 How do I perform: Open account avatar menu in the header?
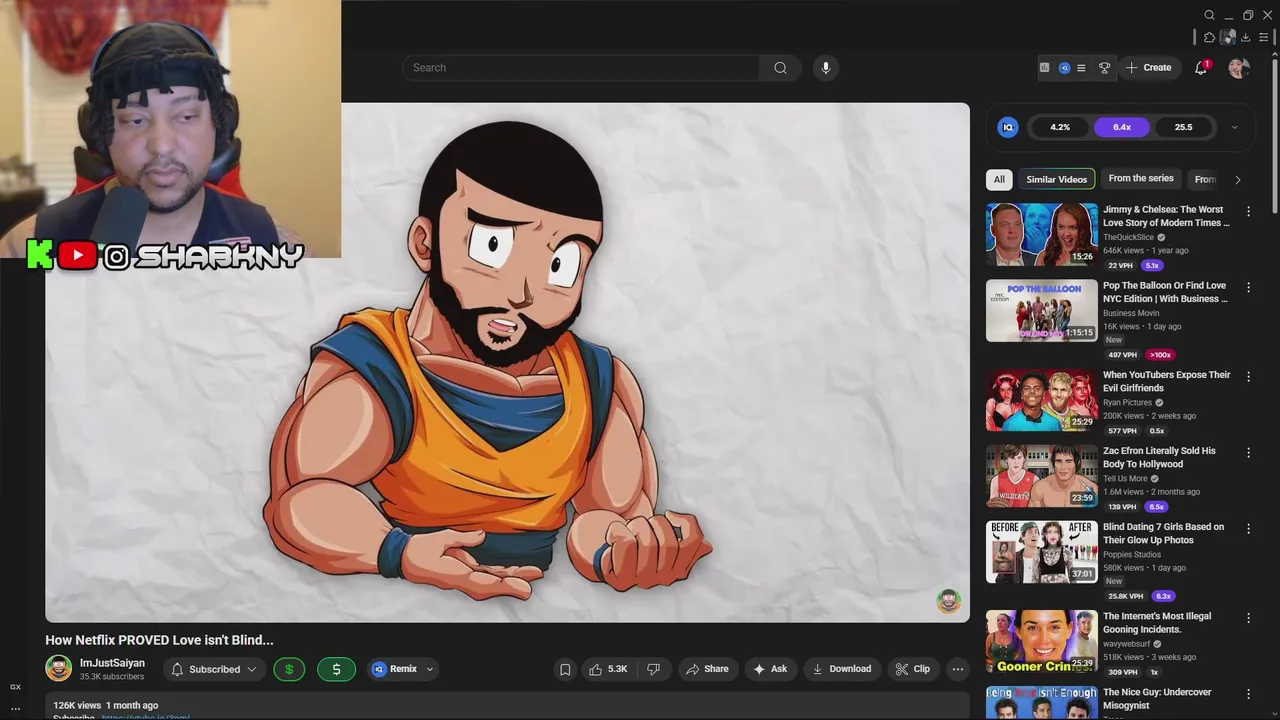point(1239,68)
